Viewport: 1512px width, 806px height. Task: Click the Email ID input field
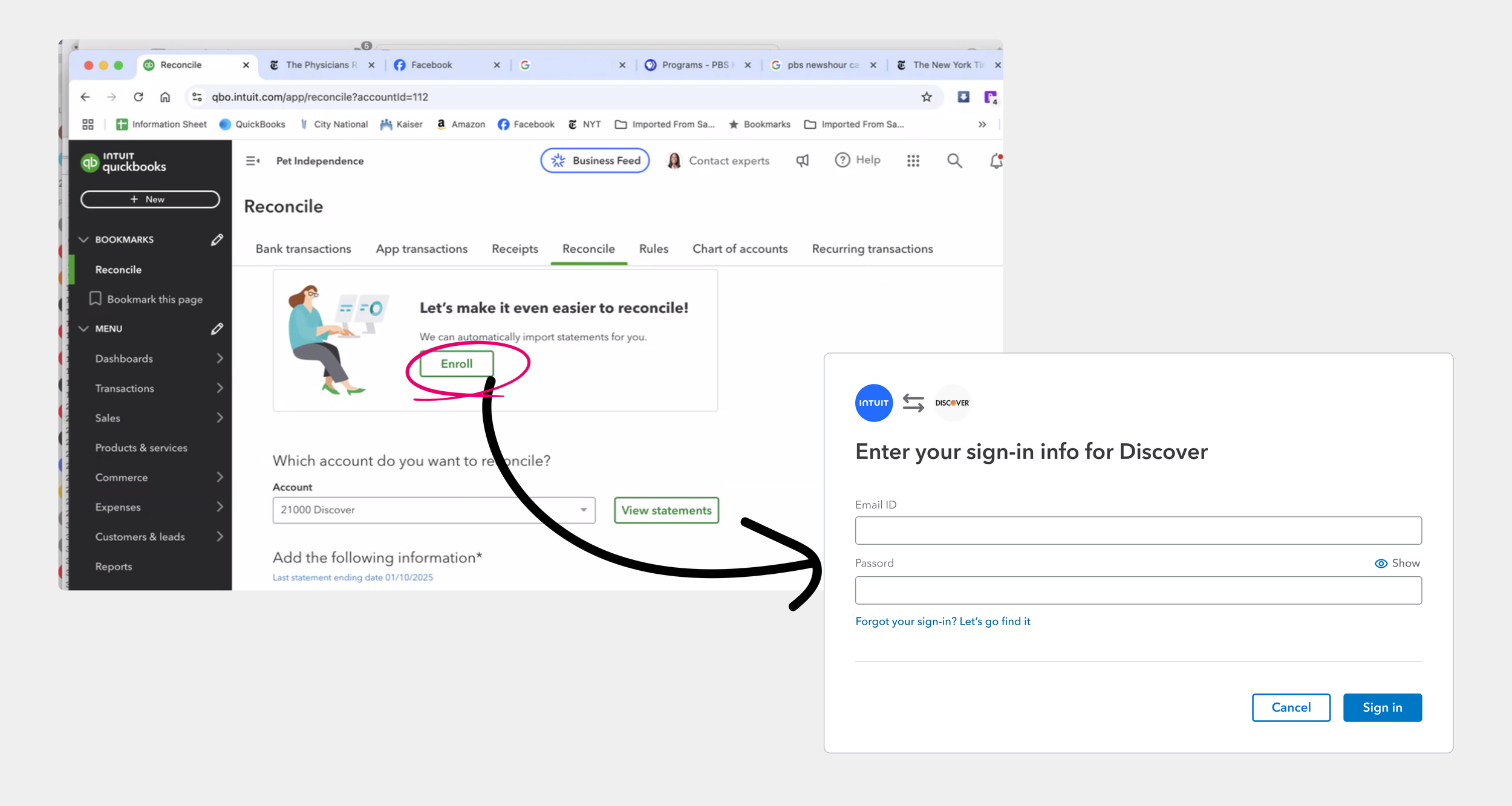[1138, 530]
